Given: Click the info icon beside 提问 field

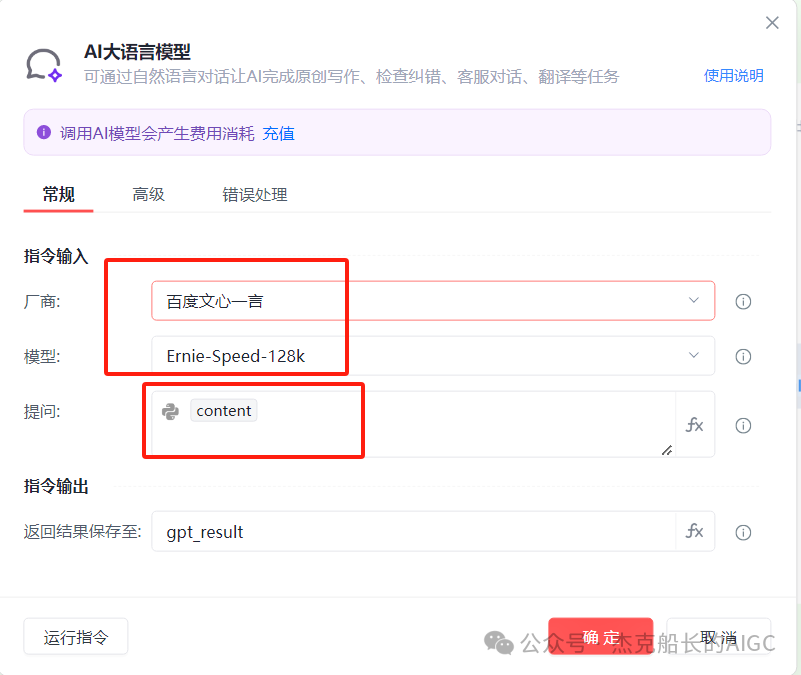Looking at the screenshot, I should [x=743, y=425].
